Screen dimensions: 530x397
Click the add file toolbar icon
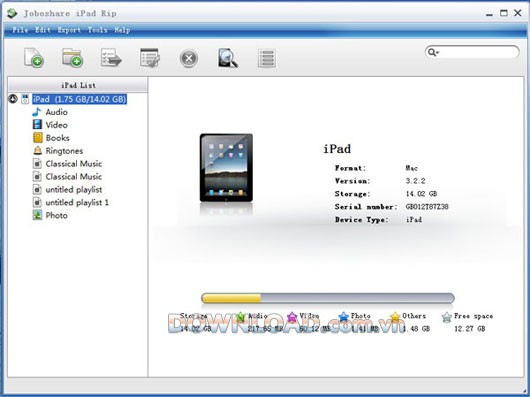click(x=33, y=58)
